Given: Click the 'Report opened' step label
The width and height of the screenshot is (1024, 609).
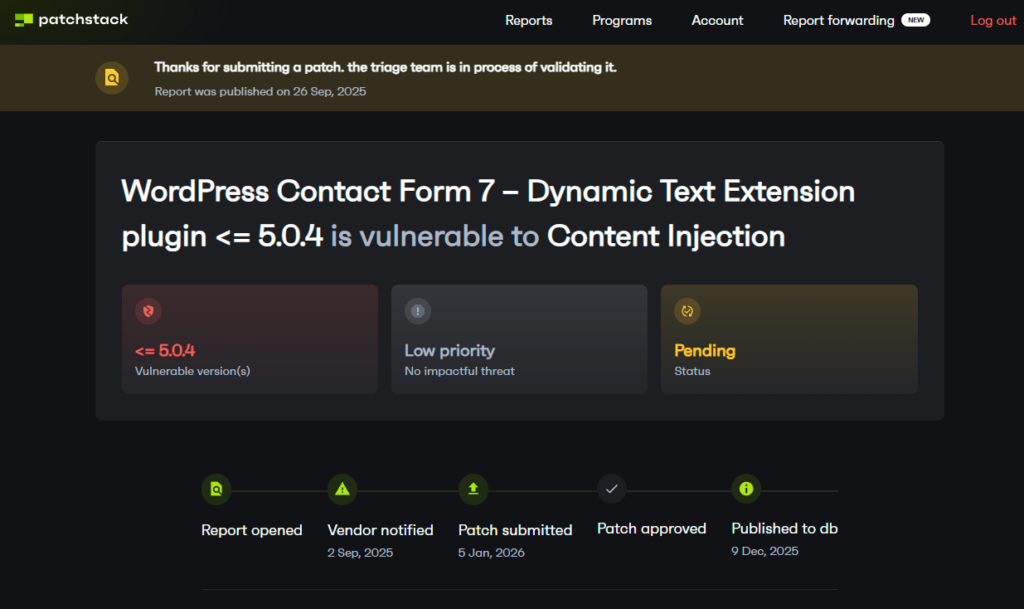Looking at the screenshot, I should [251, 530].
